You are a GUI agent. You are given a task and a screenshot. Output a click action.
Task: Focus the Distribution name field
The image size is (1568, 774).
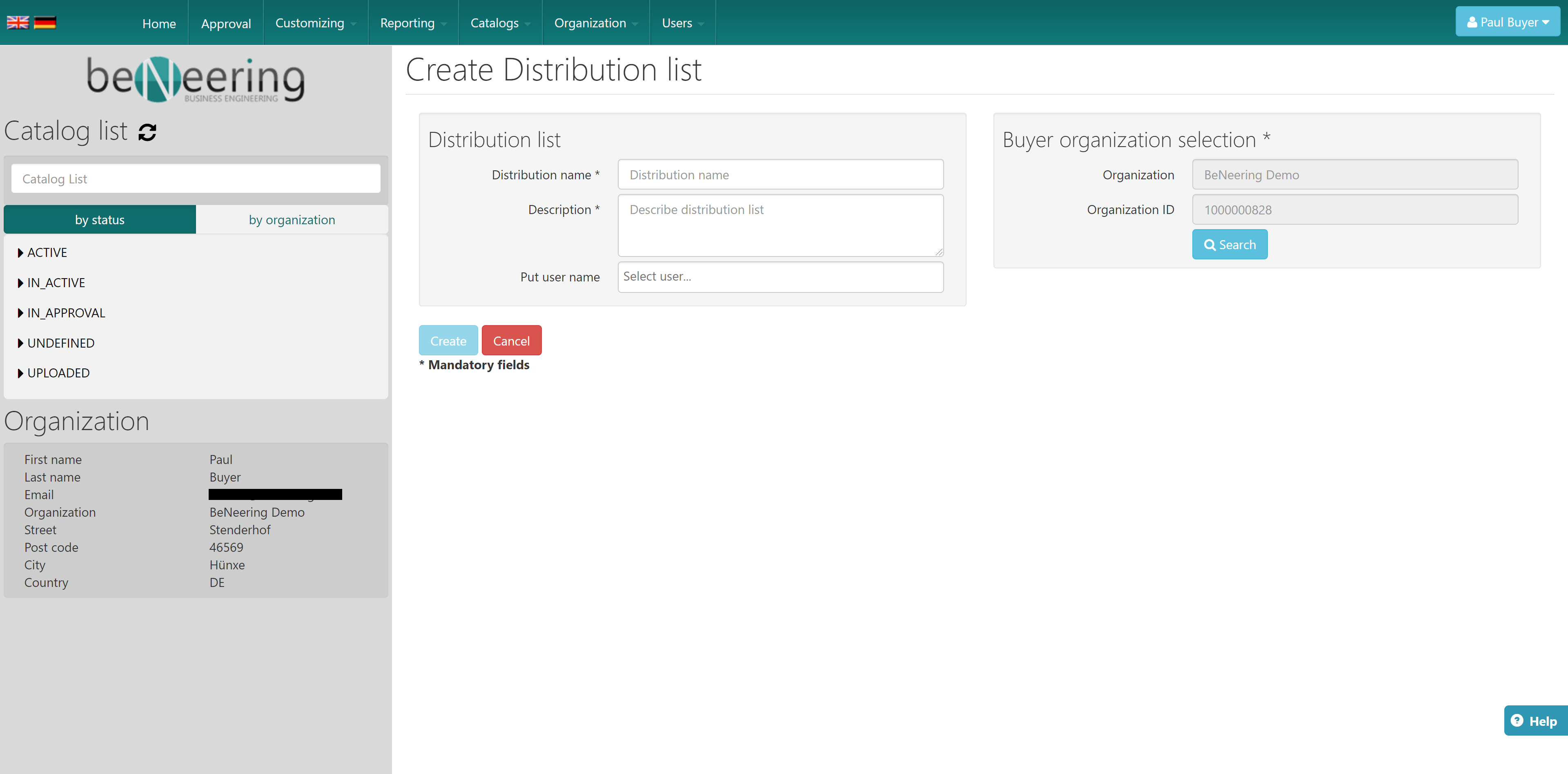click(780, 175)
